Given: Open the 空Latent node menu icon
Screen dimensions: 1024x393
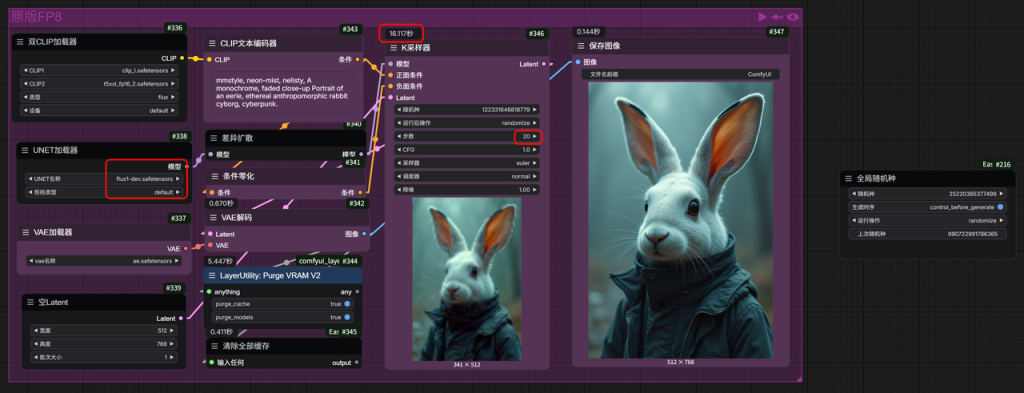Looking at the screenshot, I should (x=30, y=302).
